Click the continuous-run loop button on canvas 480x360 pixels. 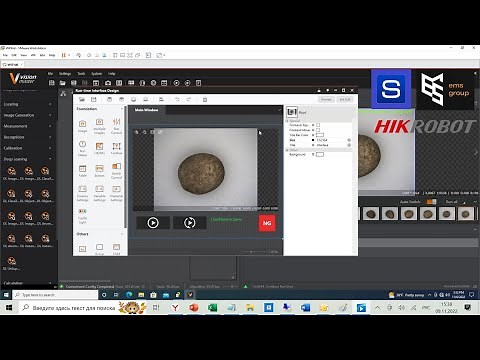coord(190,223)
